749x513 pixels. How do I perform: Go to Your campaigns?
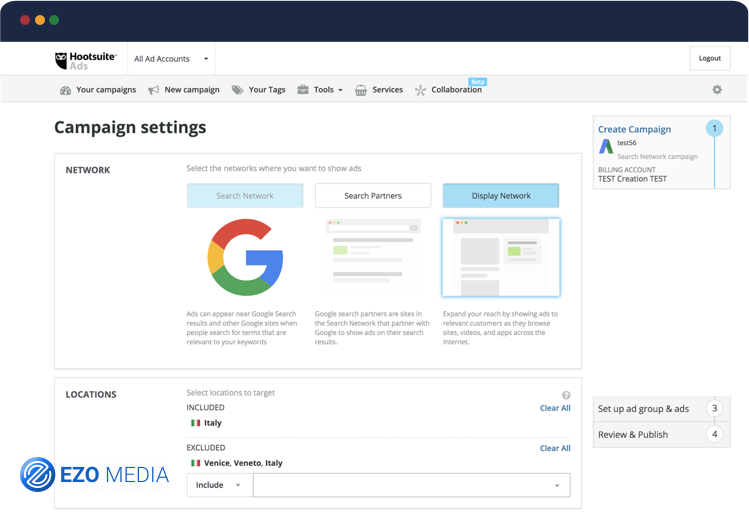point(106,89)
